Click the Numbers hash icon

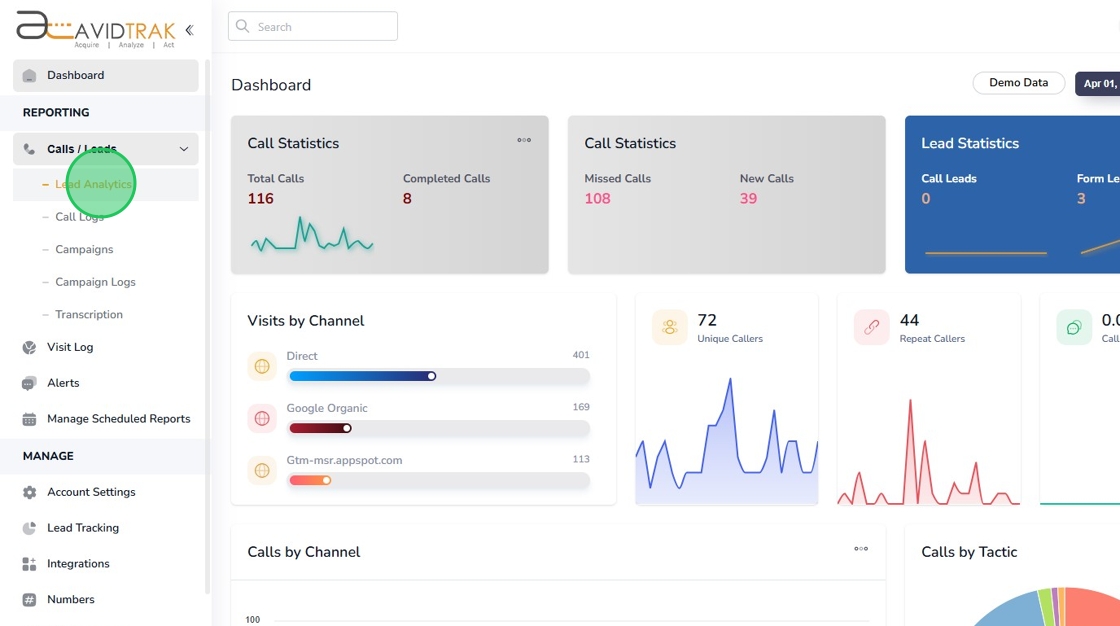29,600
